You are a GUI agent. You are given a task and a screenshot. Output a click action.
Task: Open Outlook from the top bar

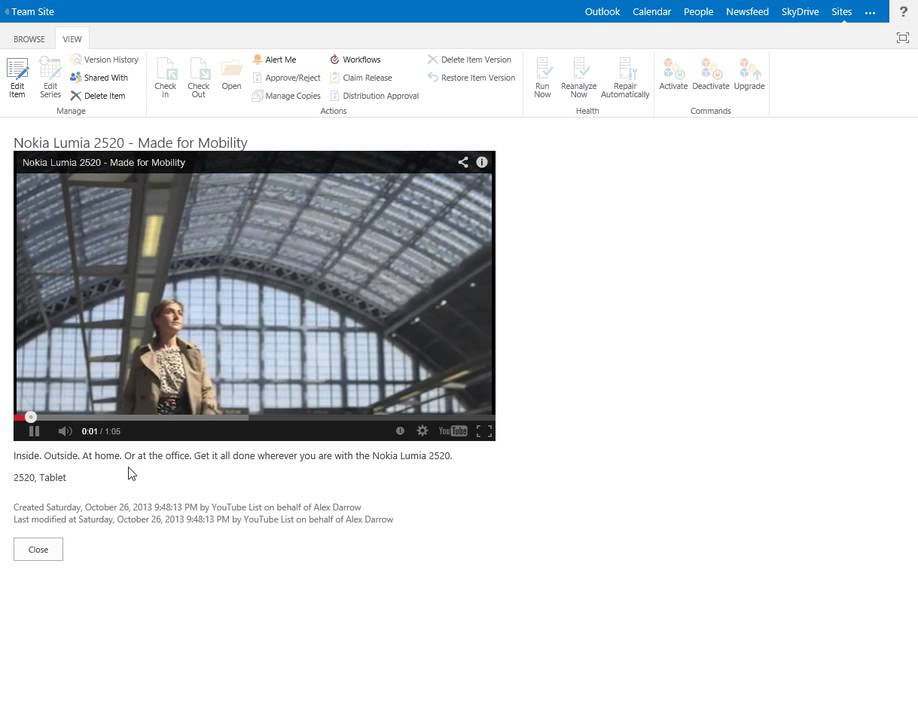602,12
